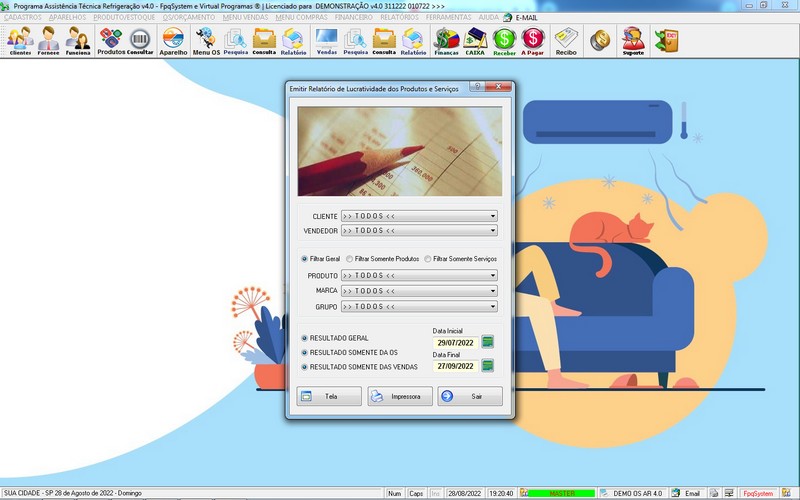800x500 pixels.
Task: Open the MENU VENDAS menu
Action: pos(245,17)
